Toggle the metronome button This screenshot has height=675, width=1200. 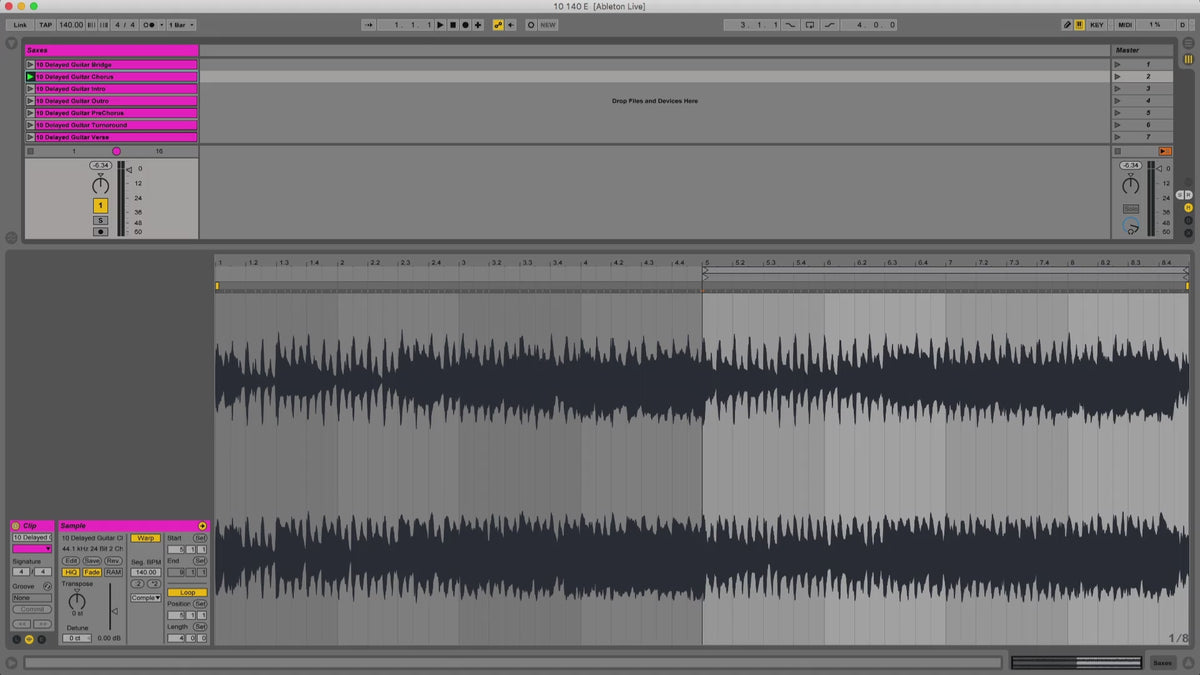pos(150,25)
